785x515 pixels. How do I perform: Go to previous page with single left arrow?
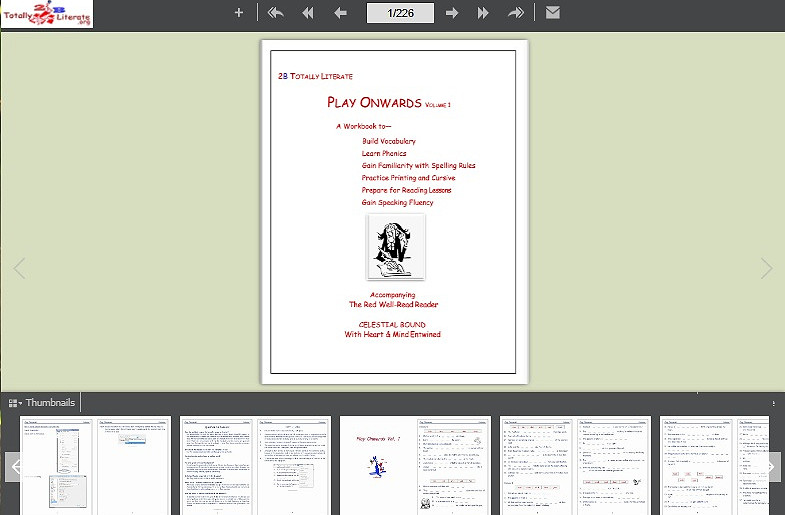tap(340, 13)
